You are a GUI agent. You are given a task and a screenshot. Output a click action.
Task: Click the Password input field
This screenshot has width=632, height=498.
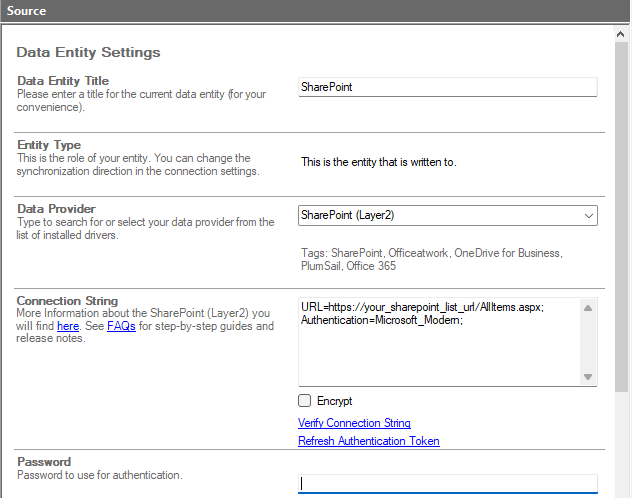(x=447, y=483)
